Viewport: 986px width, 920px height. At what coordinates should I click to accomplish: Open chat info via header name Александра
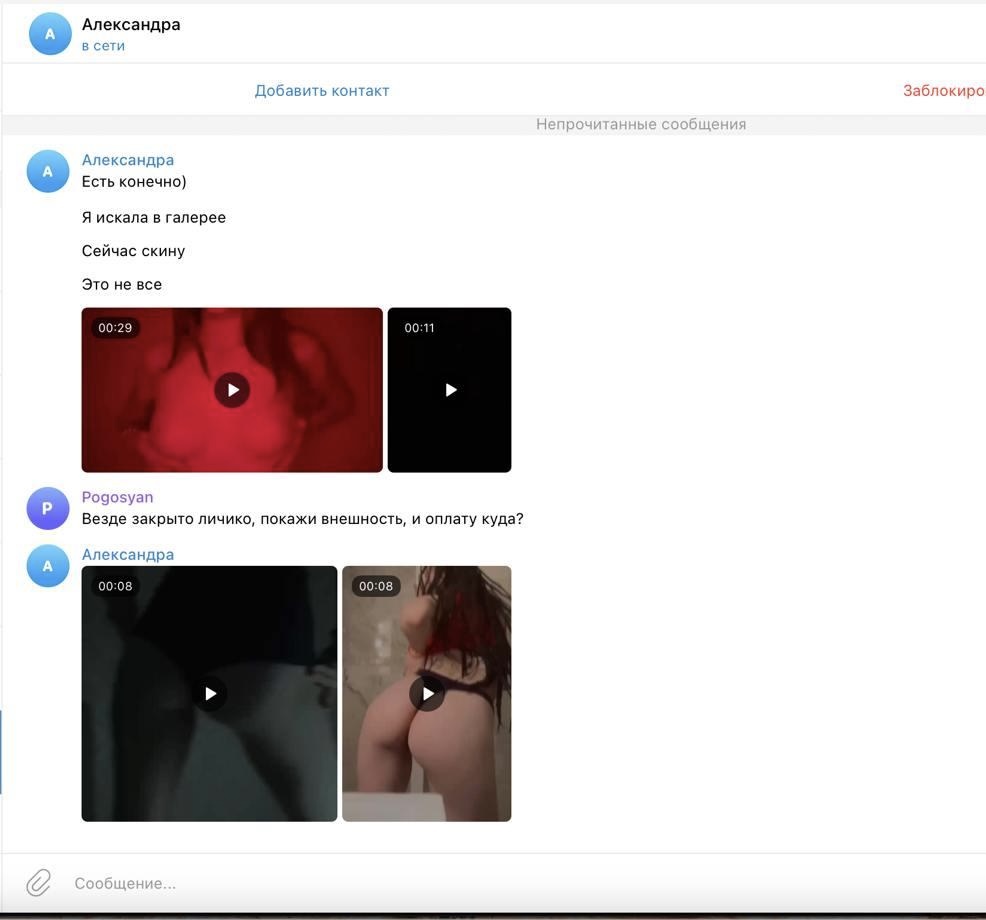coord(131,25)
